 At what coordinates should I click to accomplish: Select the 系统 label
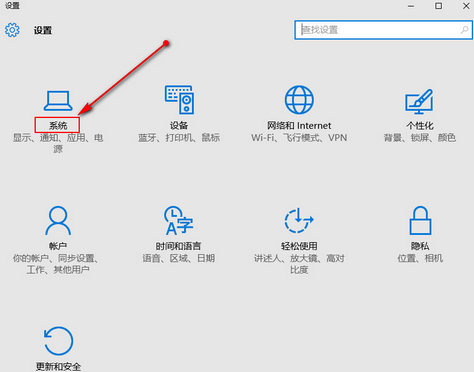coord(58,126)
